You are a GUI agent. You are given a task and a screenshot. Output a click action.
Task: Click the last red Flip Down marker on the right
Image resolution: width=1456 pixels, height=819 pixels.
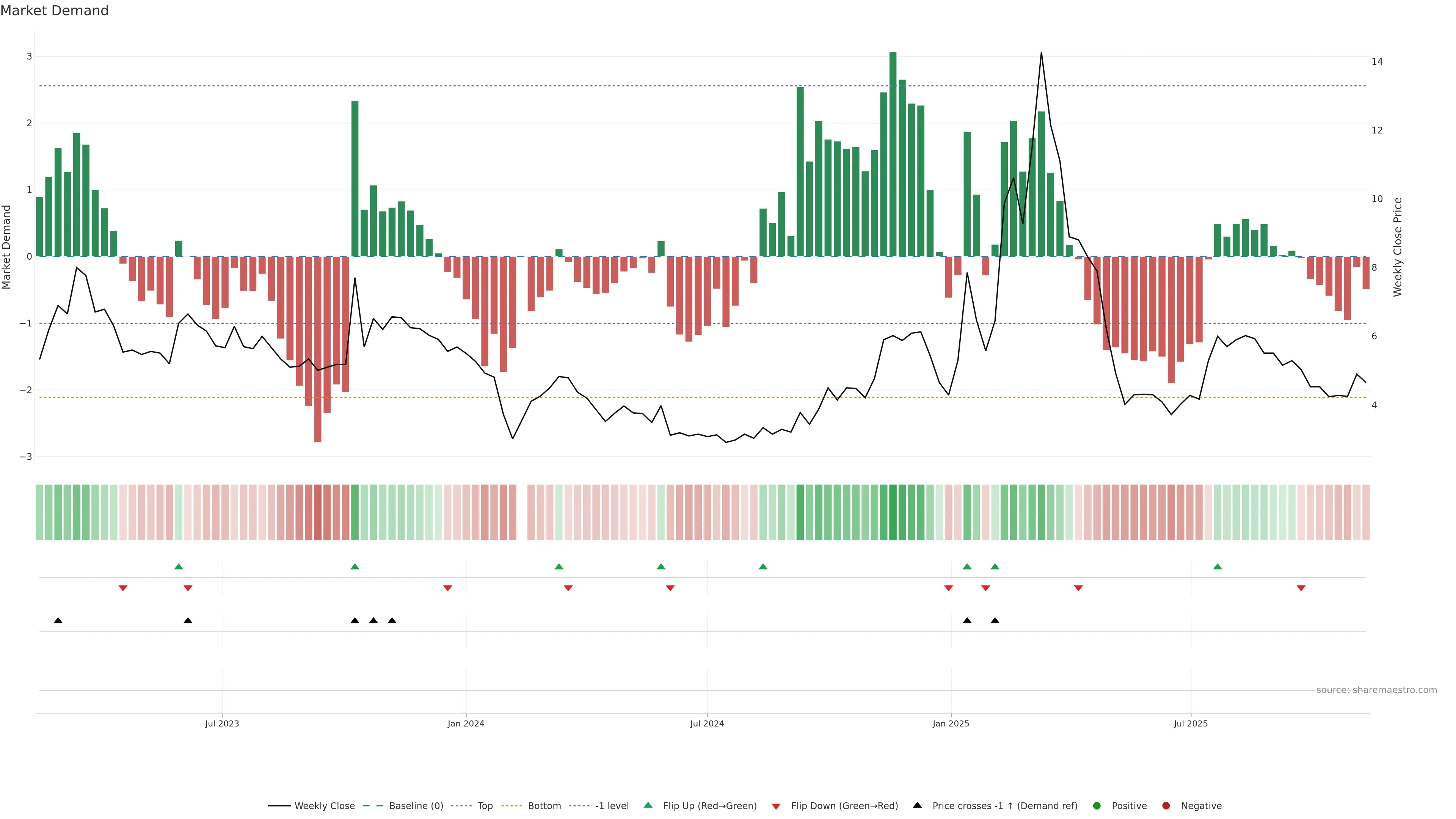tap(1301, 588)
